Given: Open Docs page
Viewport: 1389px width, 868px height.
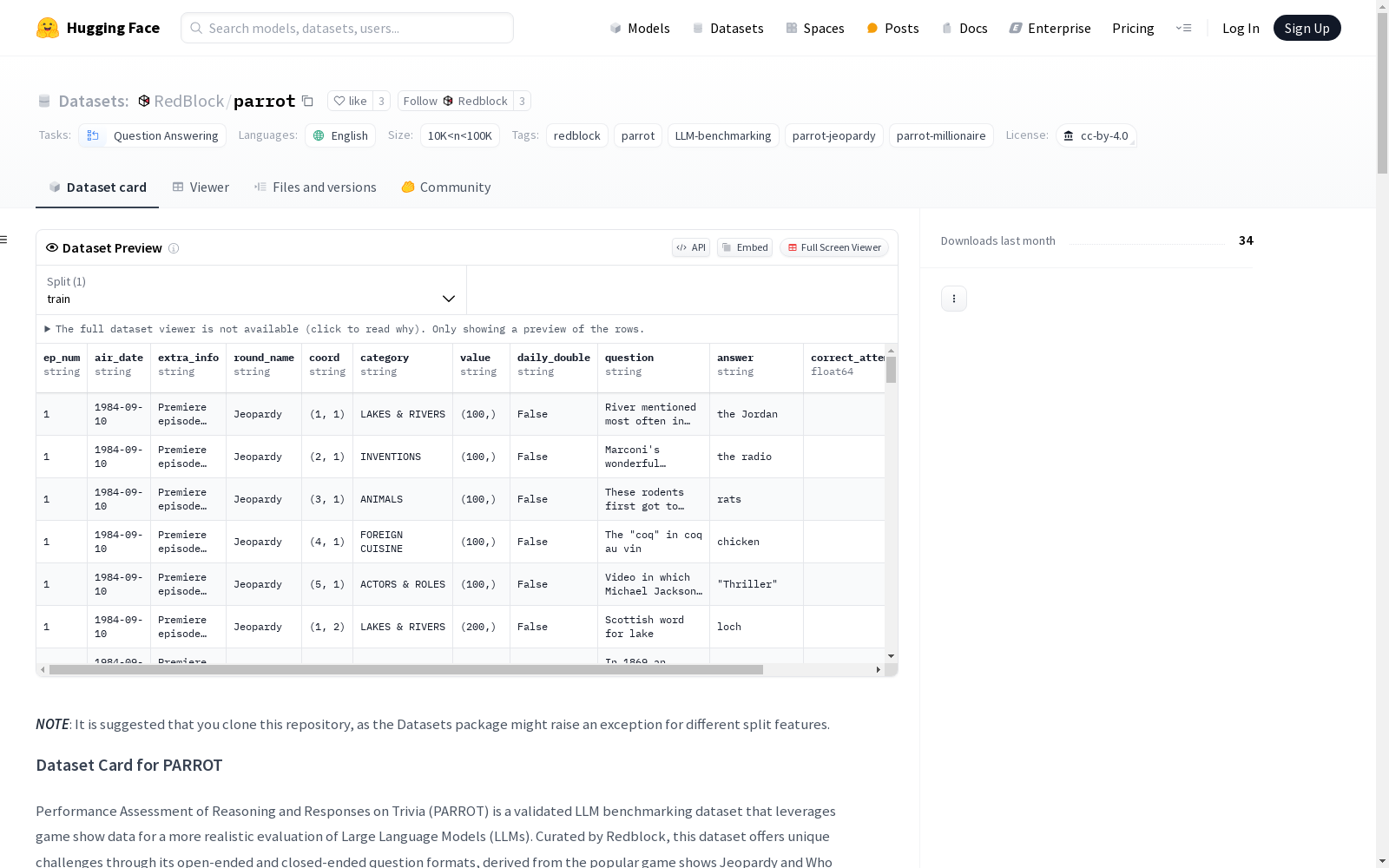Looking at the screenshot, I should (x=964, y=28).
